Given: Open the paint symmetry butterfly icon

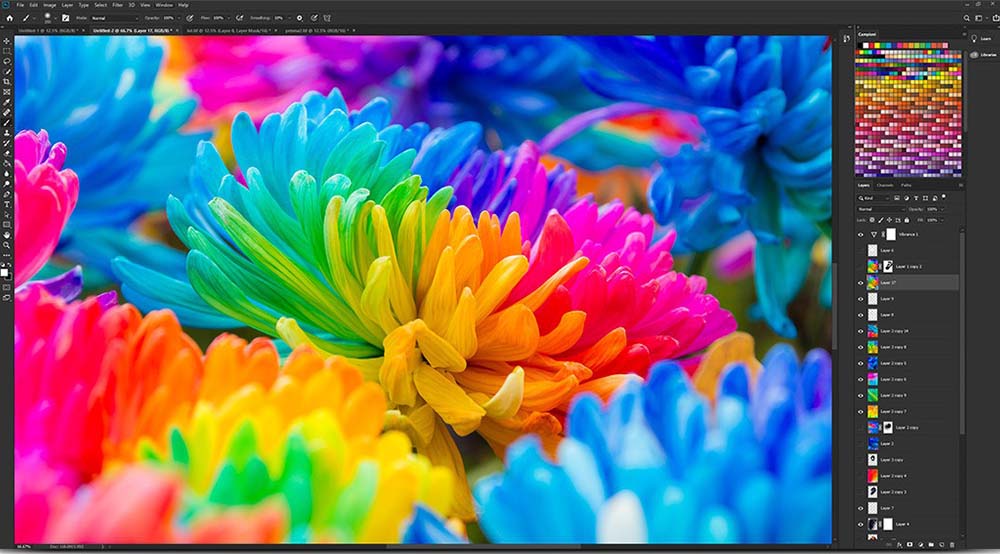Looking at the screenshot, I should point(327,18).
